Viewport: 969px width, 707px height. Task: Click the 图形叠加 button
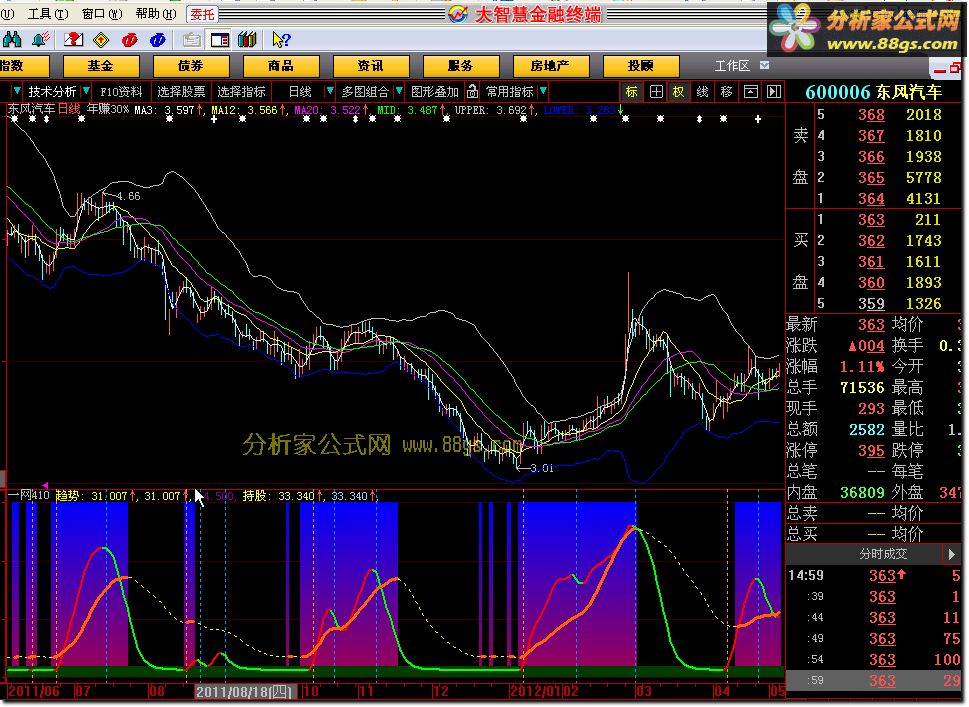pos(434,92)
